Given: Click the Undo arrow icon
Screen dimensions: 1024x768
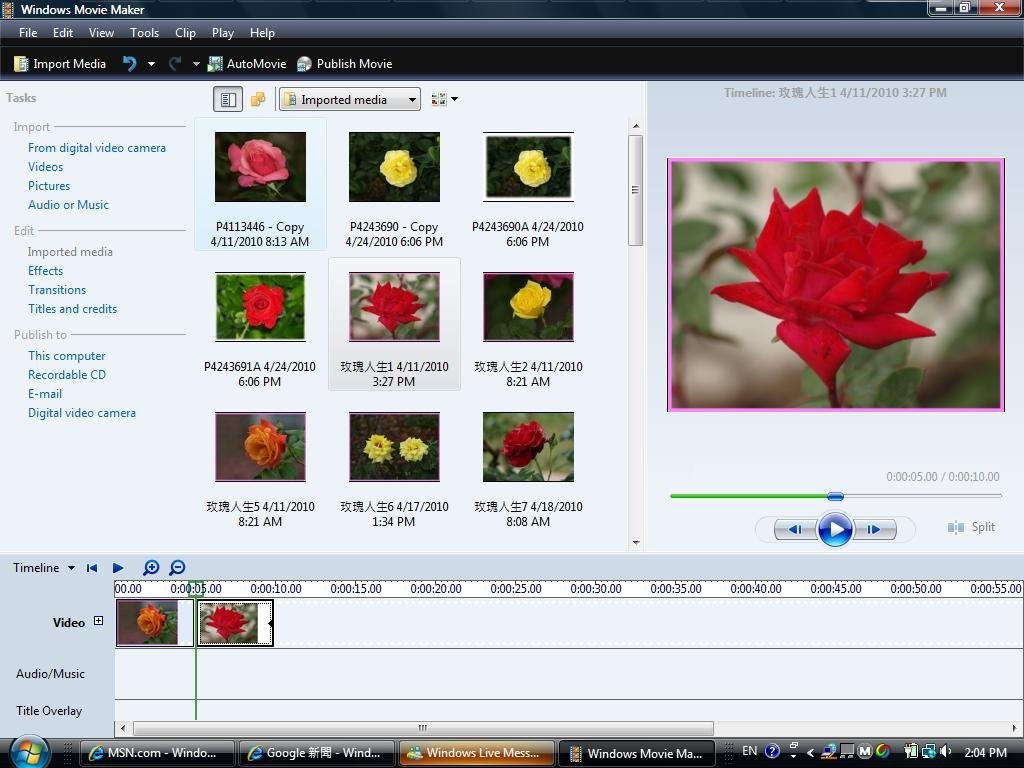Looking at the screenshot, I should pos(130,64).
